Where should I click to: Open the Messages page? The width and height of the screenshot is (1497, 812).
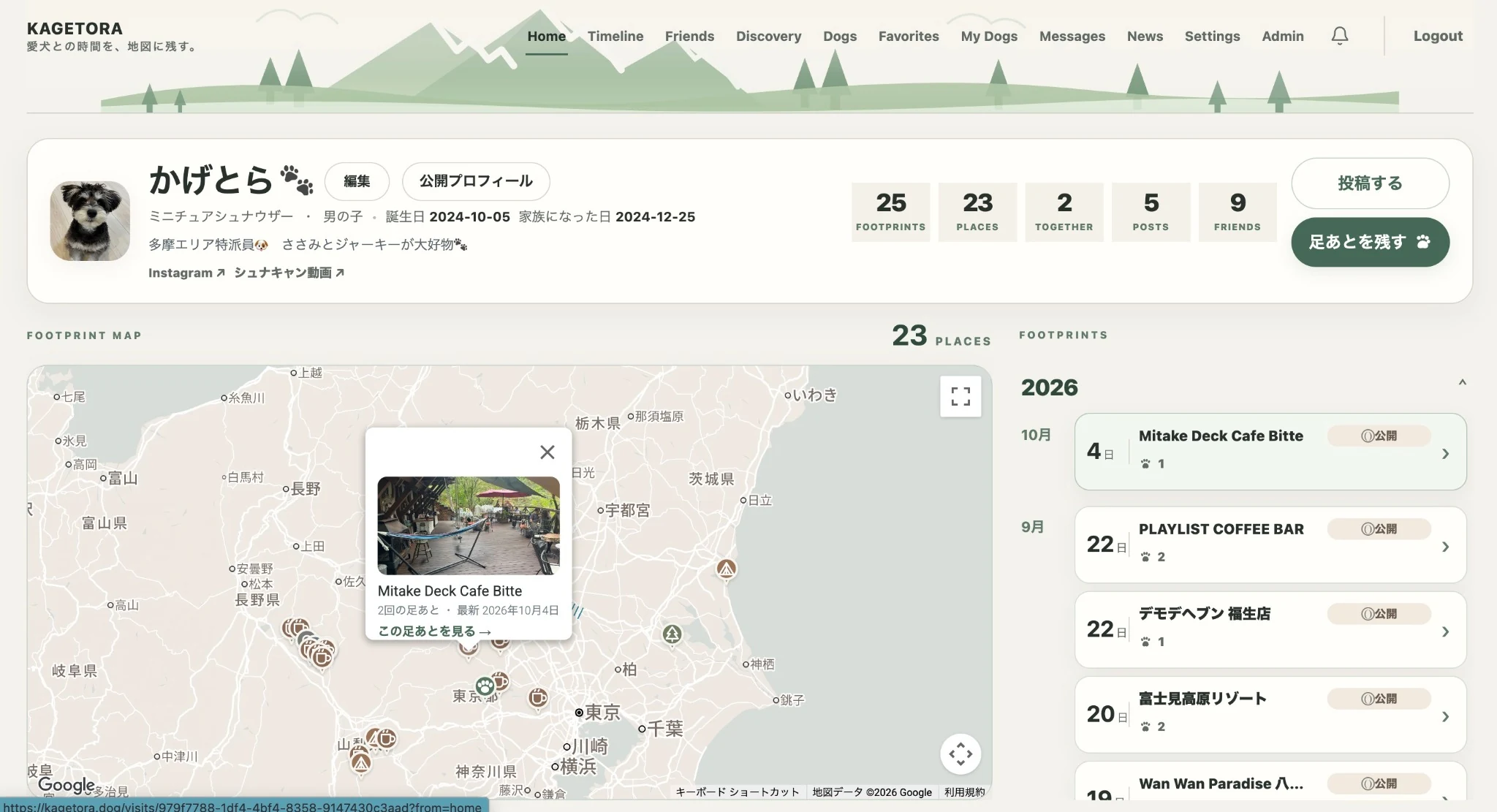1072,36
